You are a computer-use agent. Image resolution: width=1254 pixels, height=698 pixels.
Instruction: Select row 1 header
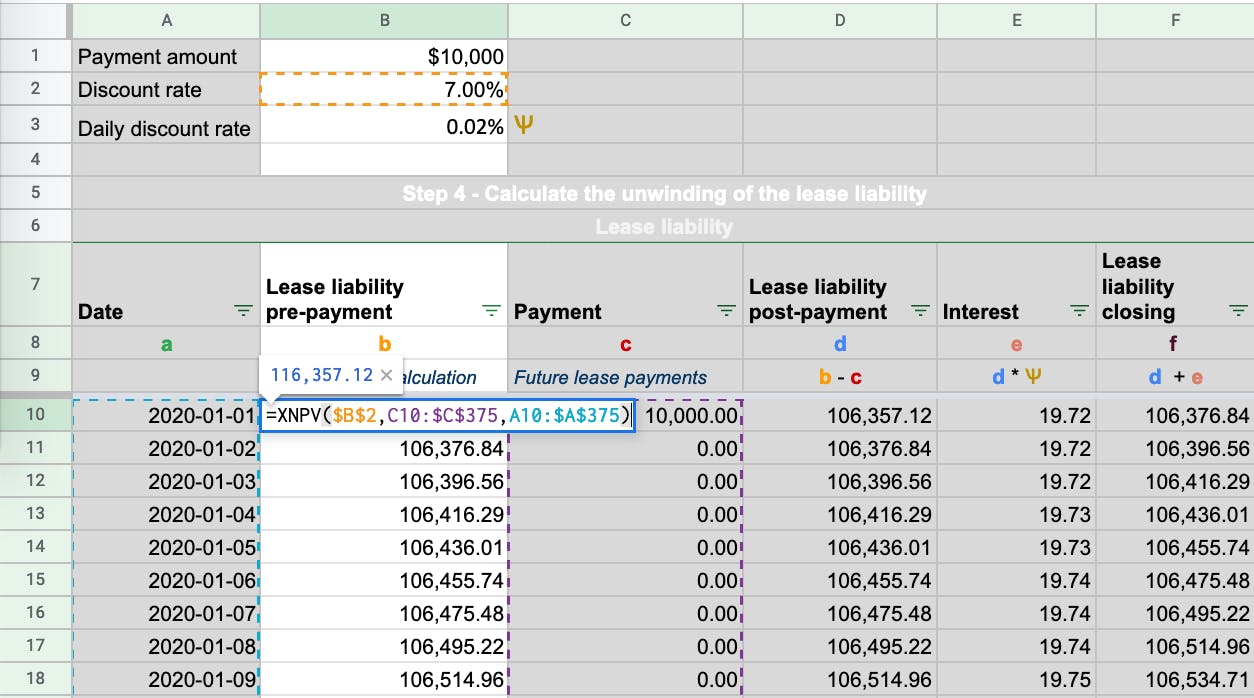(x=35, y=56)
